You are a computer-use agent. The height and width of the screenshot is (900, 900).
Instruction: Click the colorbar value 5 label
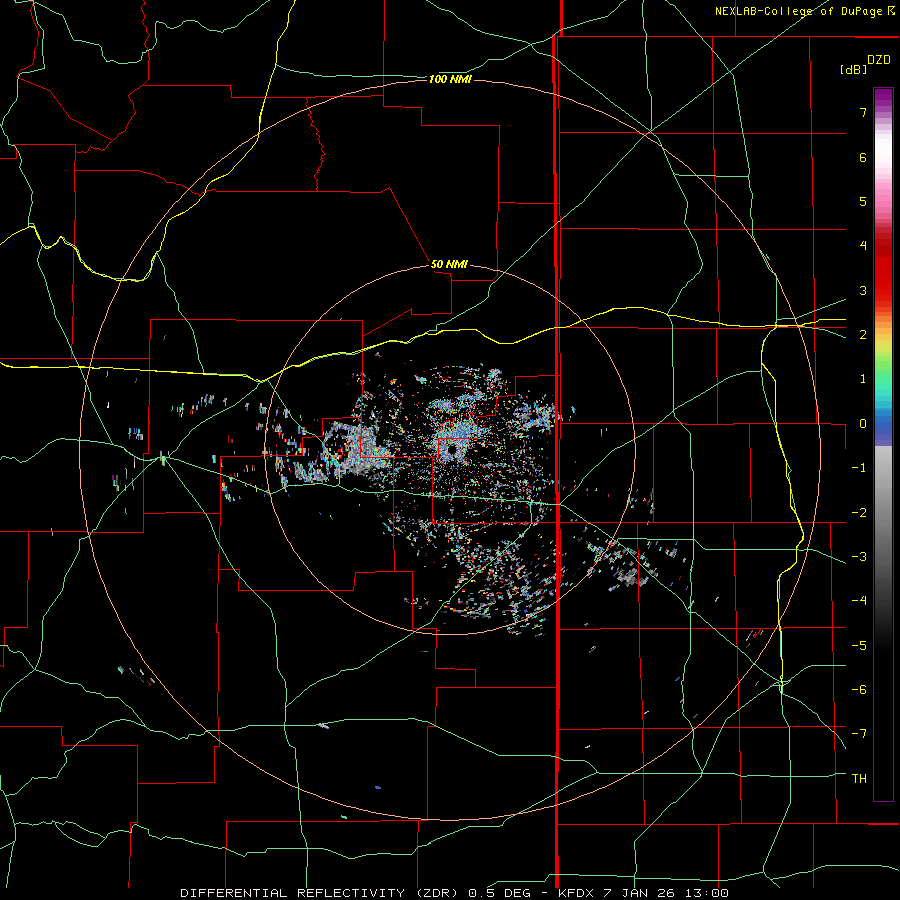coord(863,201)
